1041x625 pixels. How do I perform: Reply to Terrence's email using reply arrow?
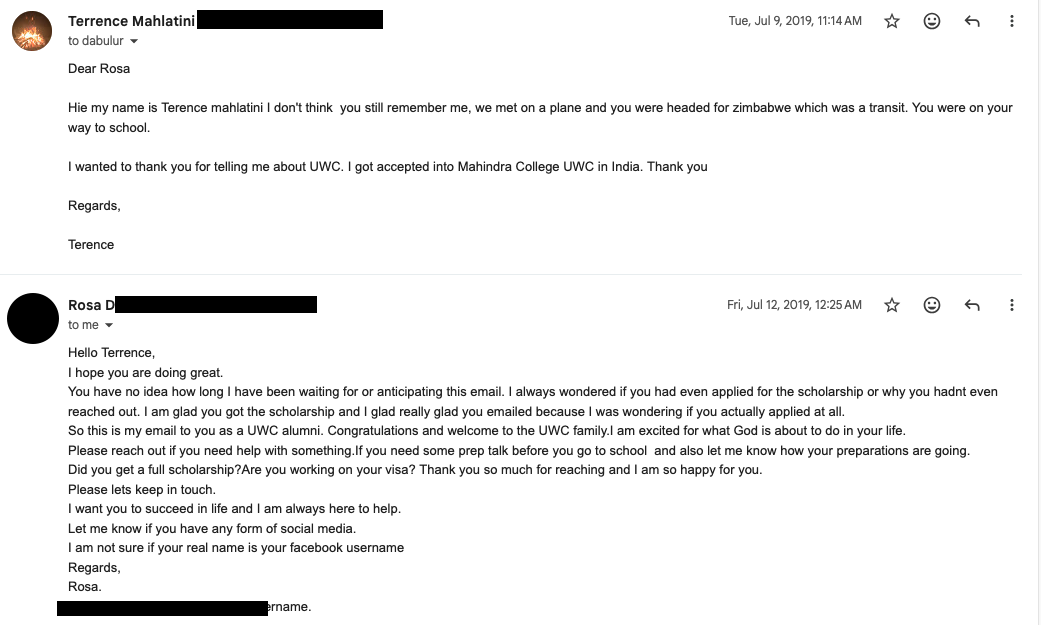click(x=972, y=20)
